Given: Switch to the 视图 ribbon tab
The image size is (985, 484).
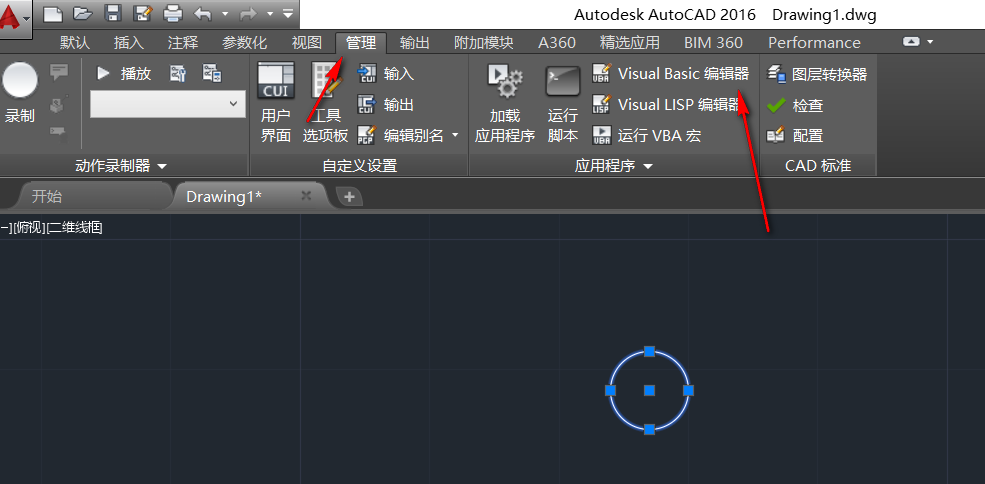Looking at the screenshot, I should (307, 43).
